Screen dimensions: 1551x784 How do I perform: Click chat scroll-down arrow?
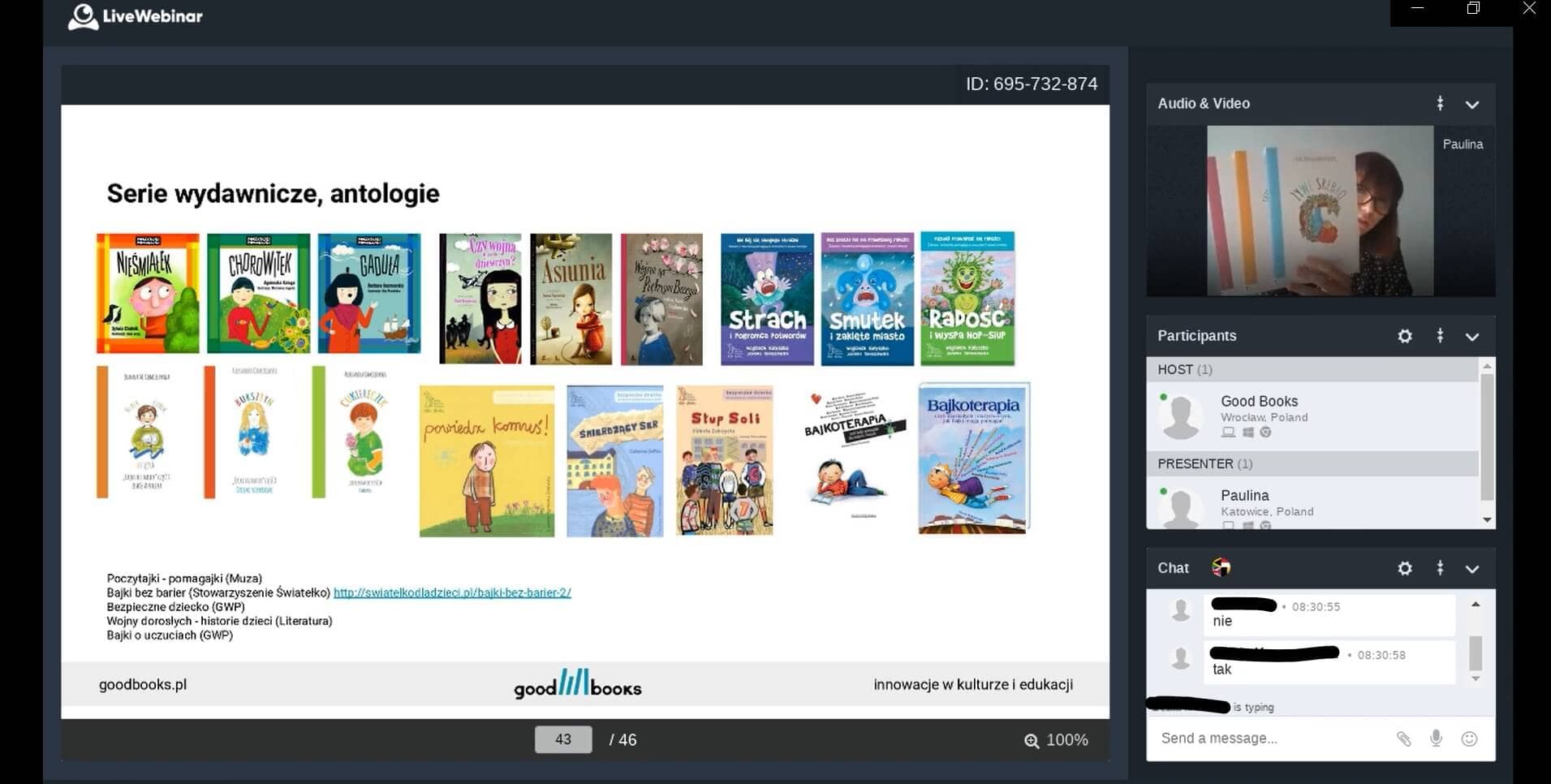(1476, 678)
